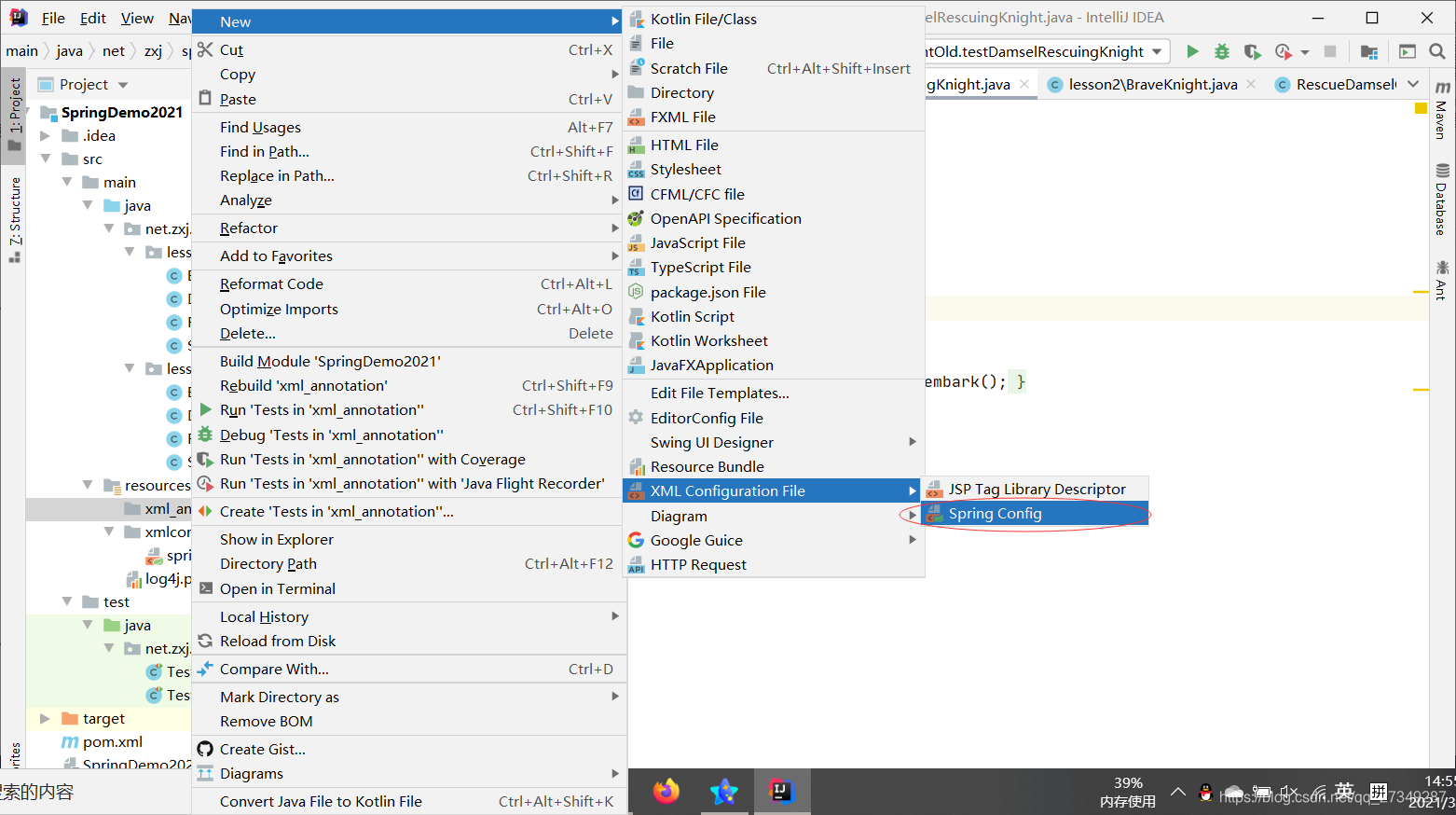Expand Local History submenu arrow

tap(614, 616)
